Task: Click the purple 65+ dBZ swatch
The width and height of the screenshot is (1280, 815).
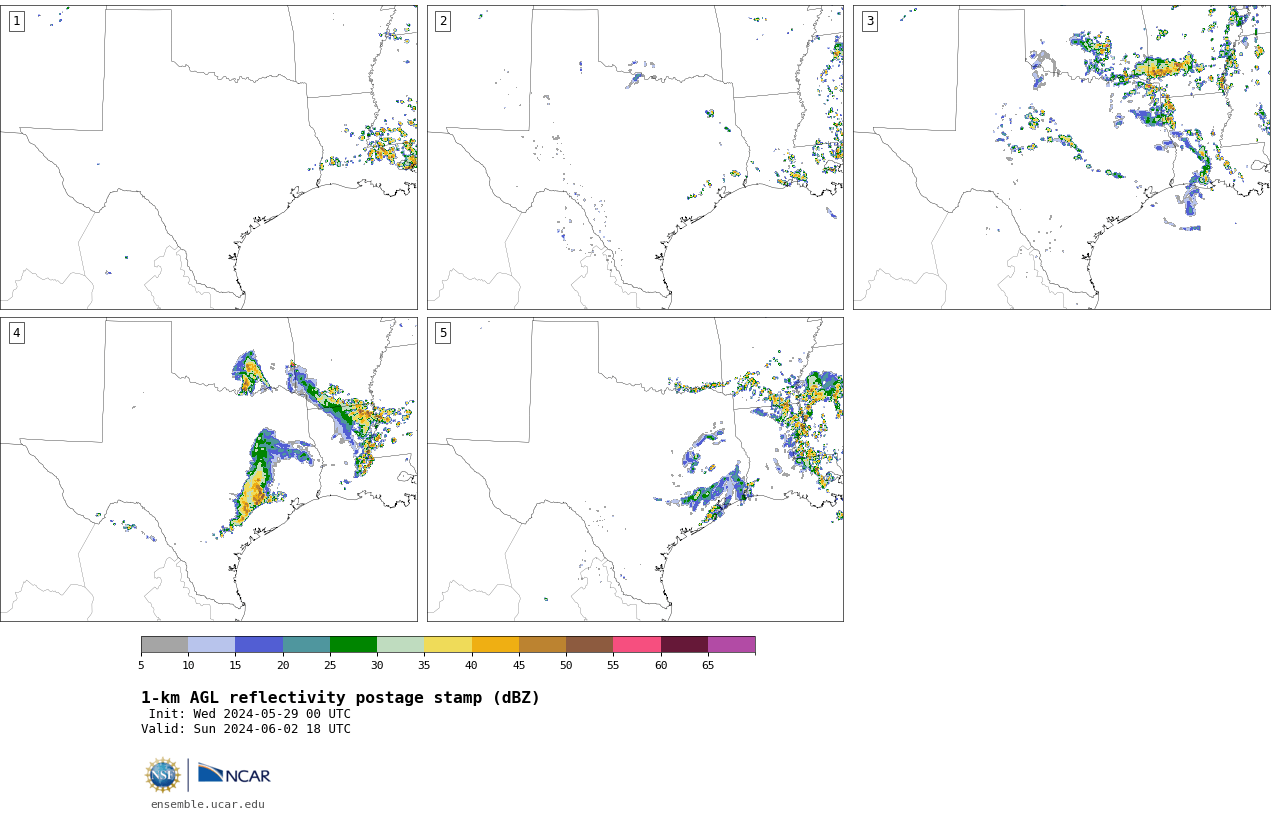Action: coord(731,644)
